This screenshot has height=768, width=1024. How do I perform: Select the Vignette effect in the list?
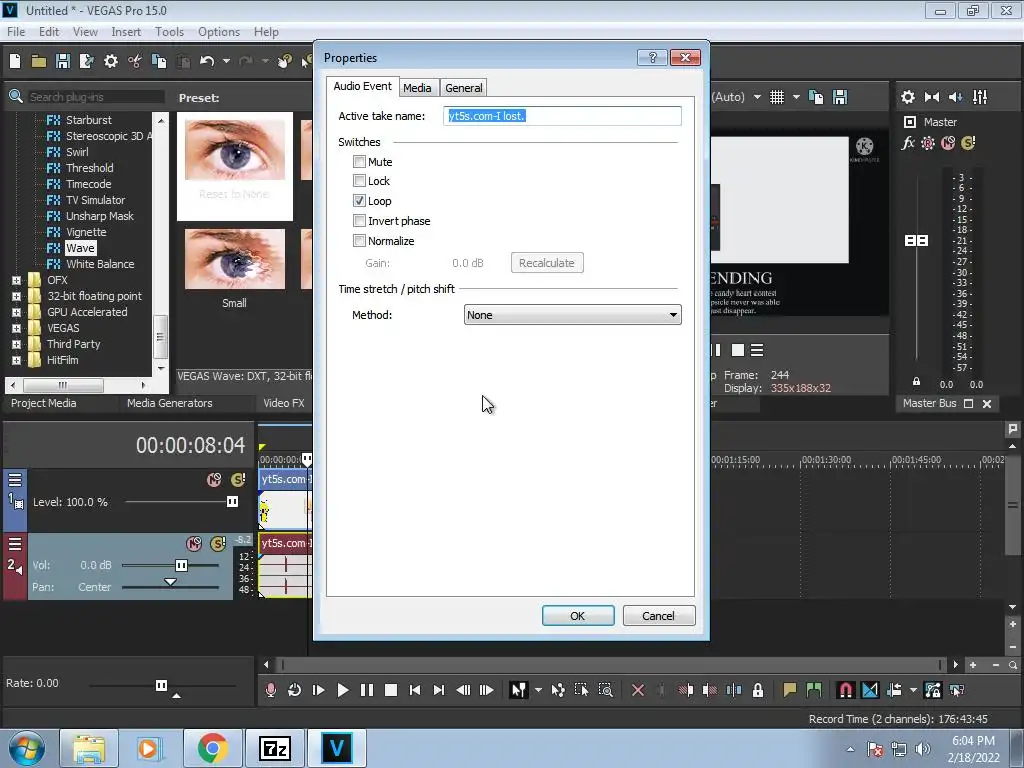(86, 232)
